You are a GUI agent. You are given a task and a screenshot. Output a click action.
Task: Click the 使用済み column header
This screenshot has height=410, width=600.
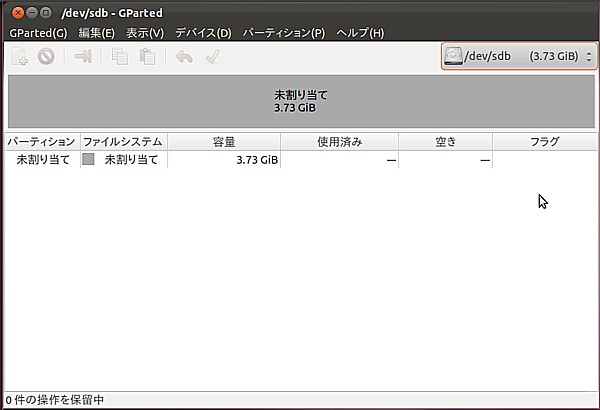click(339, 142)
